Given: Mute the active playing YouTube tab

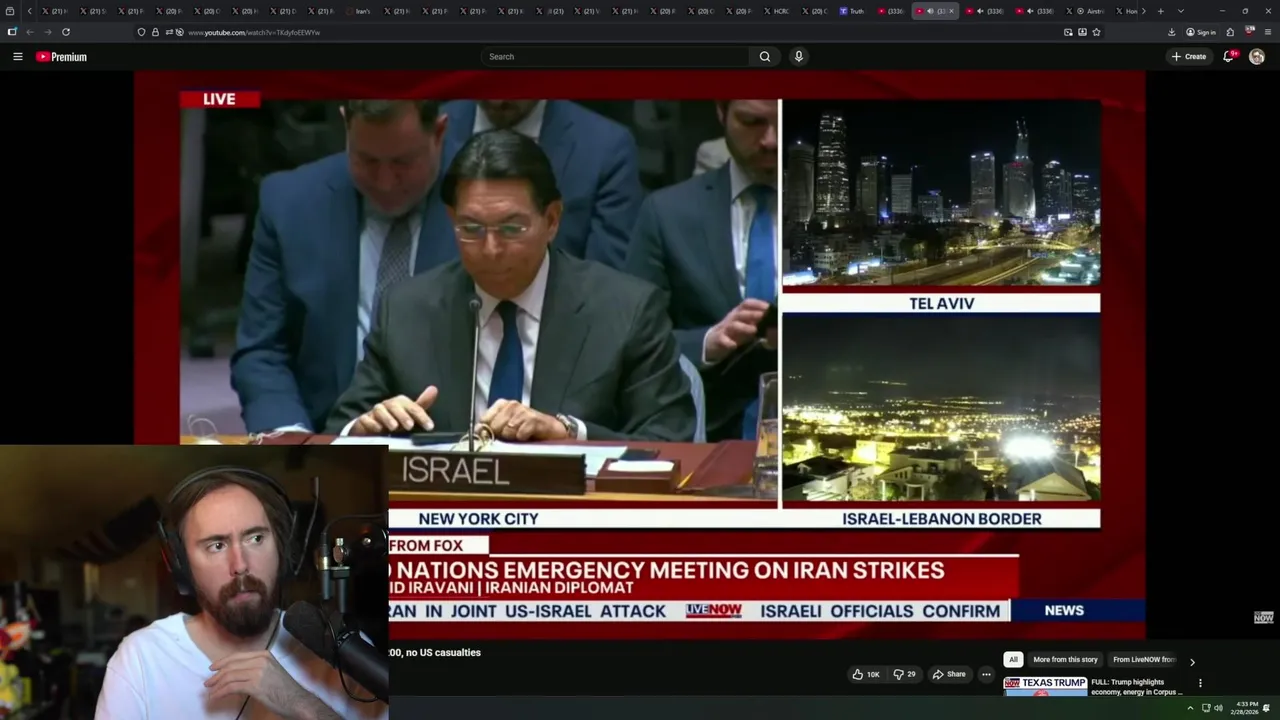Looking at the screenshot, I should tap(930, 11).
